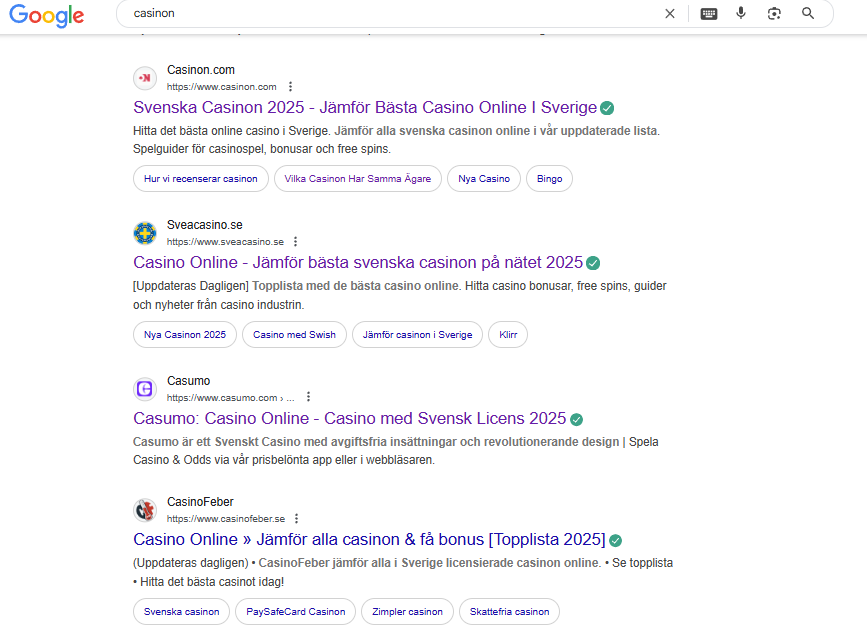Clear the search box with the X icon

click(670, 14)
